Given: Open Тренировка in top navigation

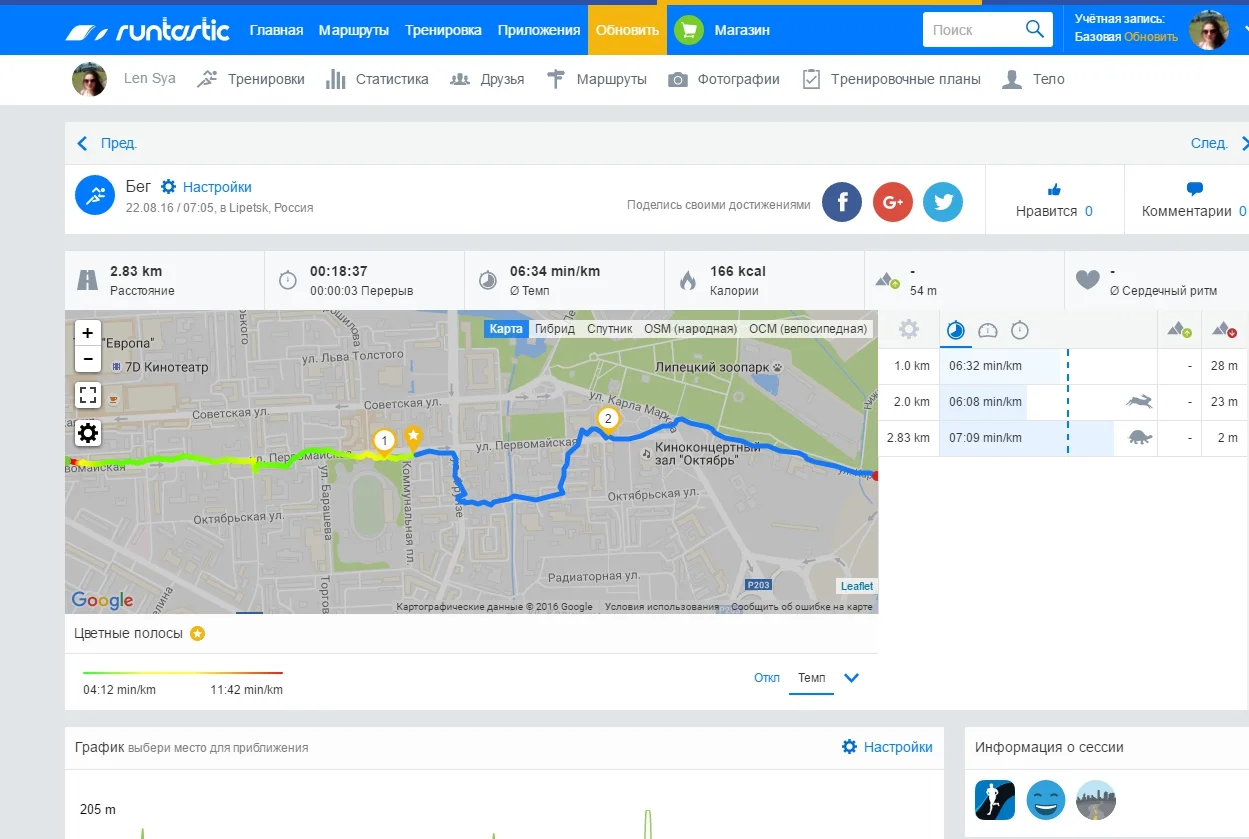Looking at the screenshot, I should coord(443,30).
